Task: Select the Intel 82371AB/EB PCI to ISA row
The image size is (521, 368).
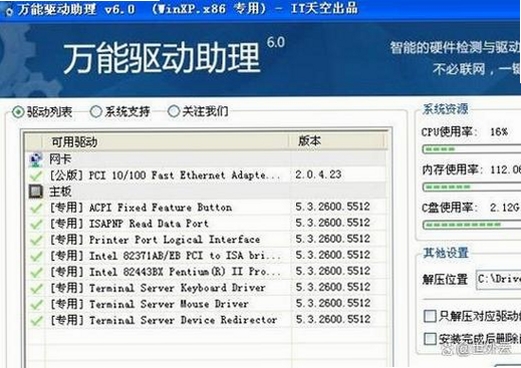Action: [207, 256]
